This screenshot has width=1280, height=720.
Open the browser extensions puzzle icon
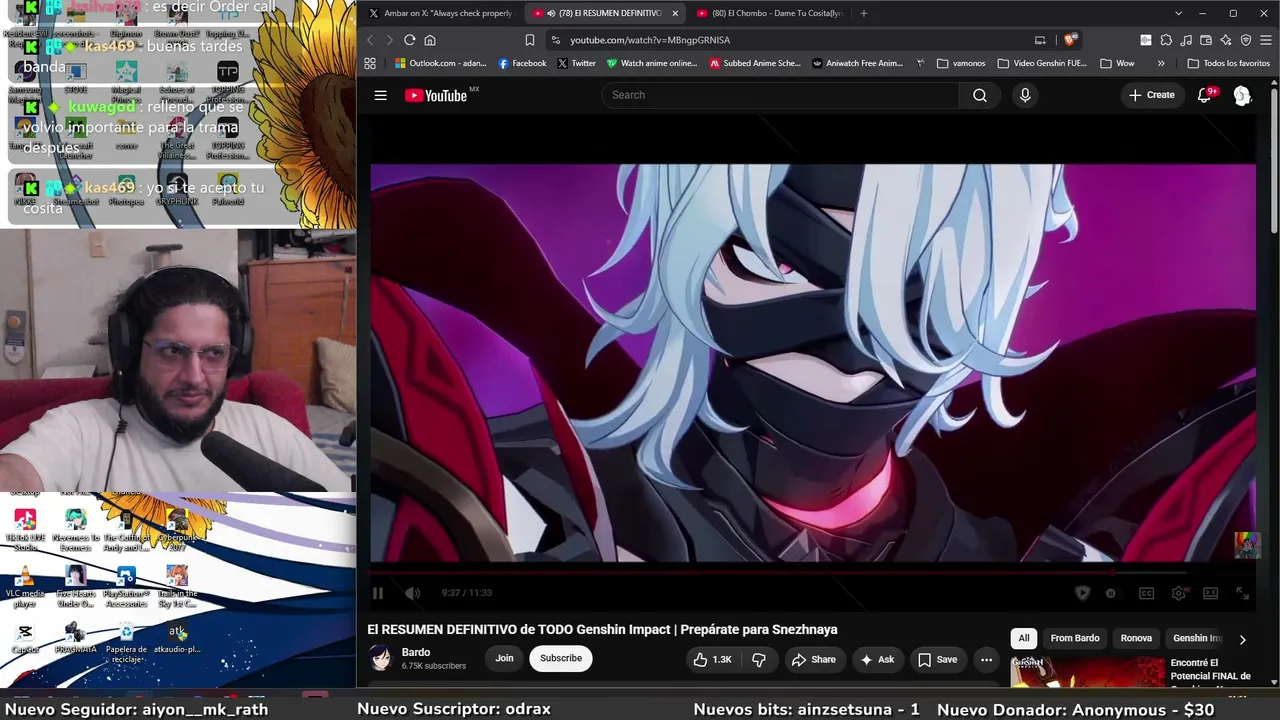click(1166, 40)
